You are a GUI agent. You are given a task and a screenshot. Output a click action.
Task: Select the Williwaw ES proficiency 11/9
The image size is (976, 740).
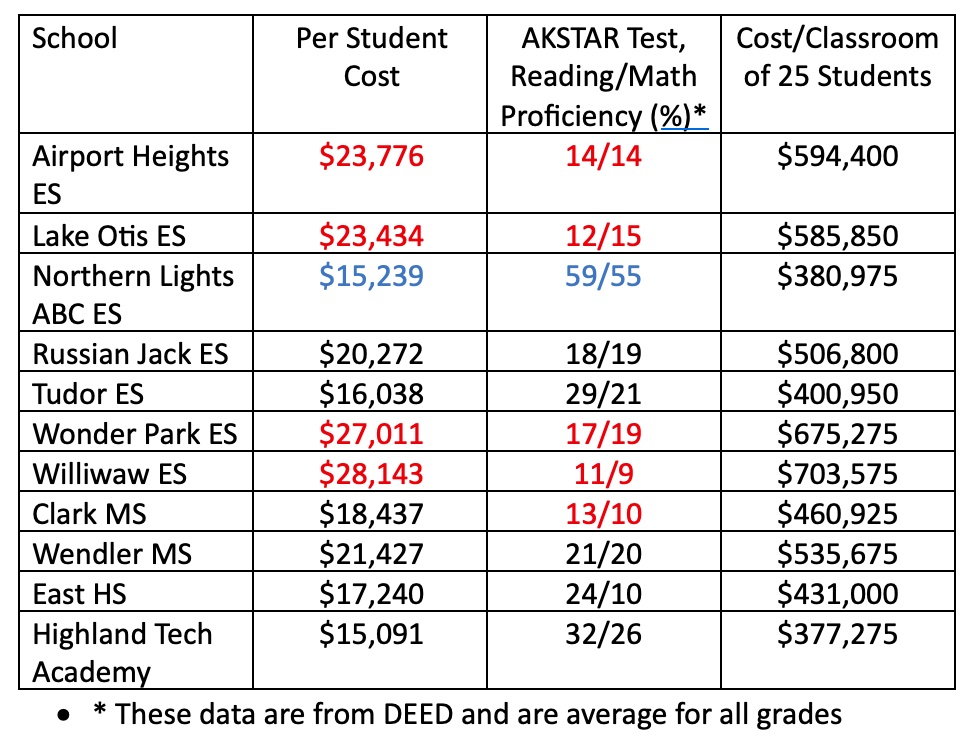603,474
